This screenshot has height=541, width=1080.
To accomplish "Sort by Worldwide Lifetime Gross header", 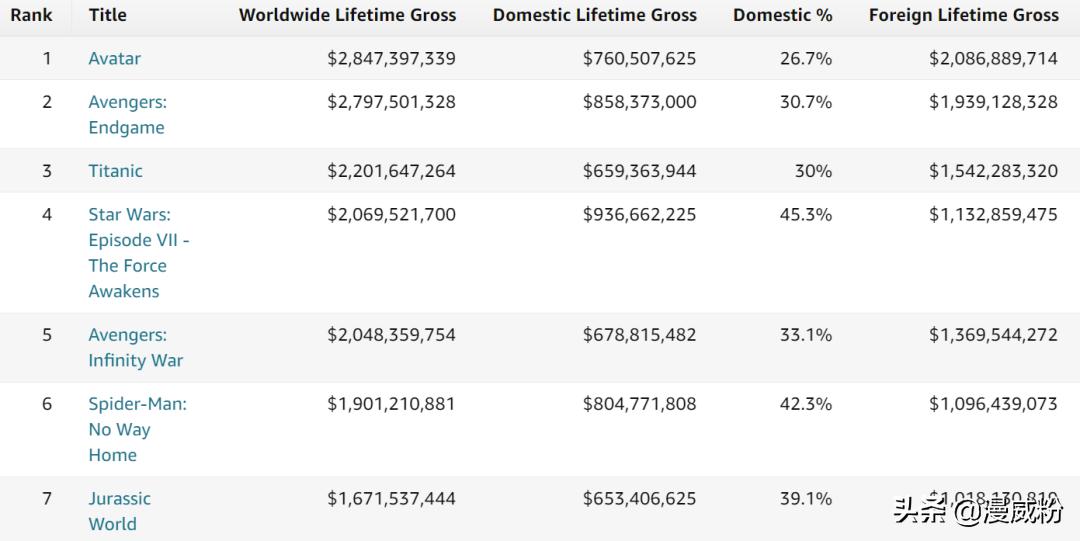I will [x=347, y=15].
